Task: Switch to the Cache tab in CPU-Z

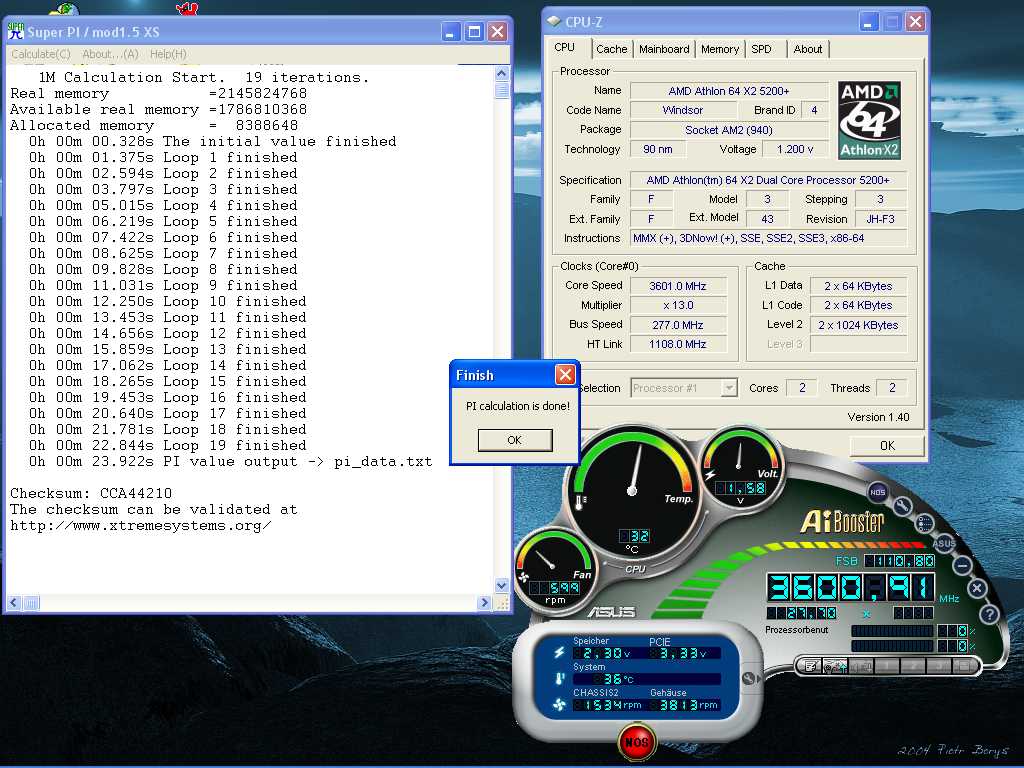Action: click(611, 49)
